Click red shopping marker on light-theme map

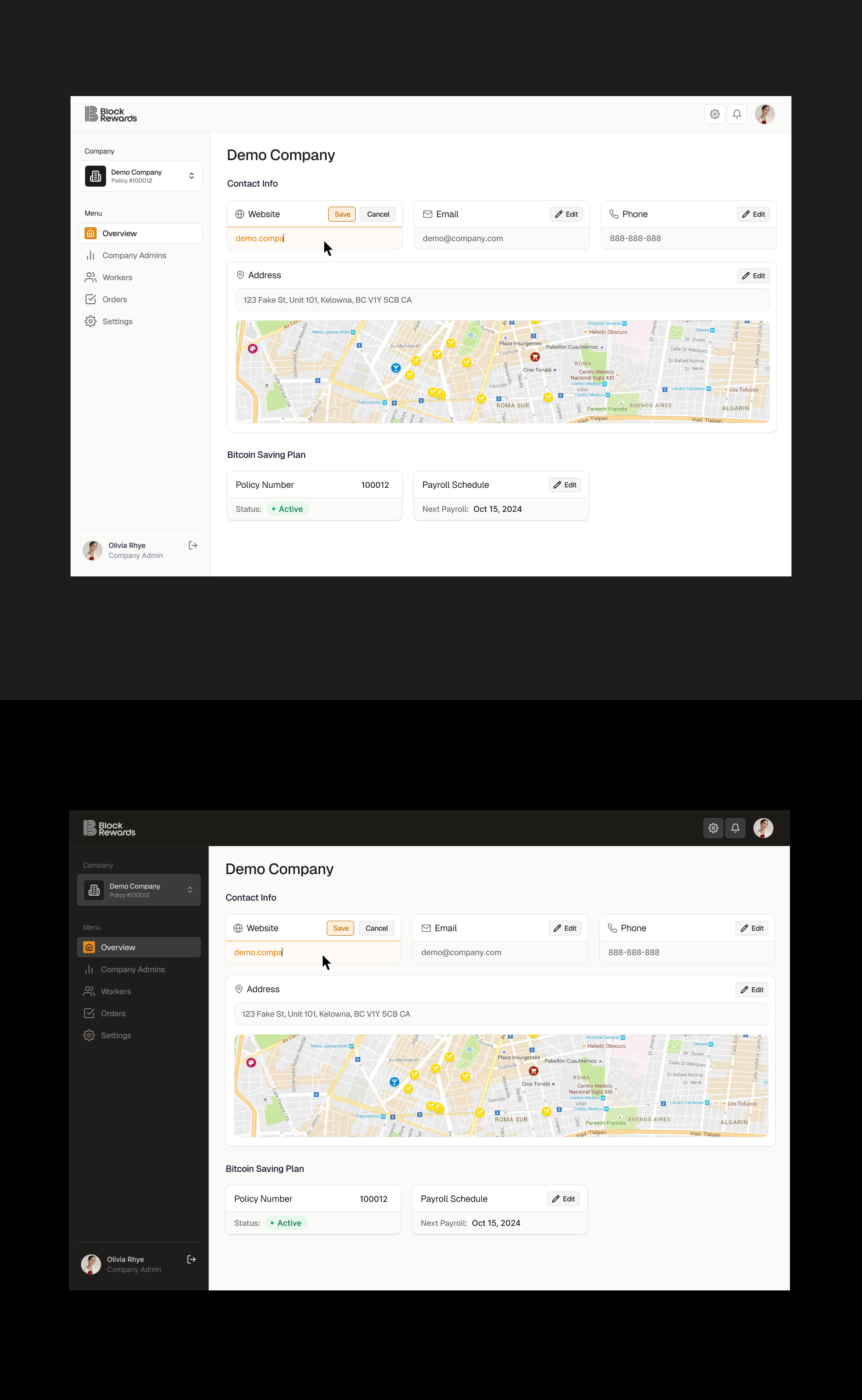(x=535, y=357)
